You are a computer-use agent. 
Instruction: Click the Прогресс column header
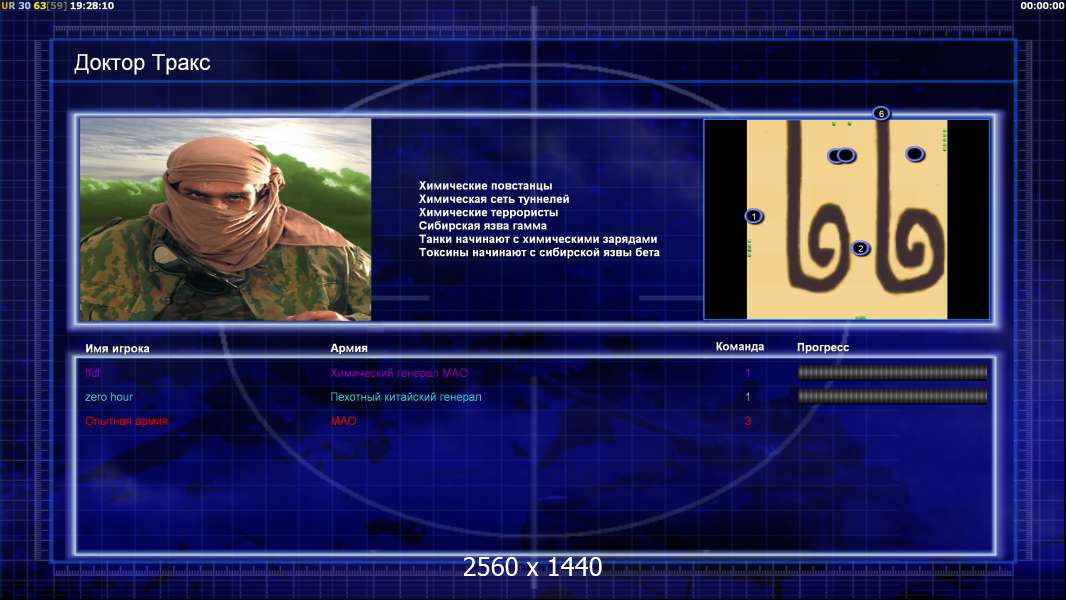(x=823, y=347)
